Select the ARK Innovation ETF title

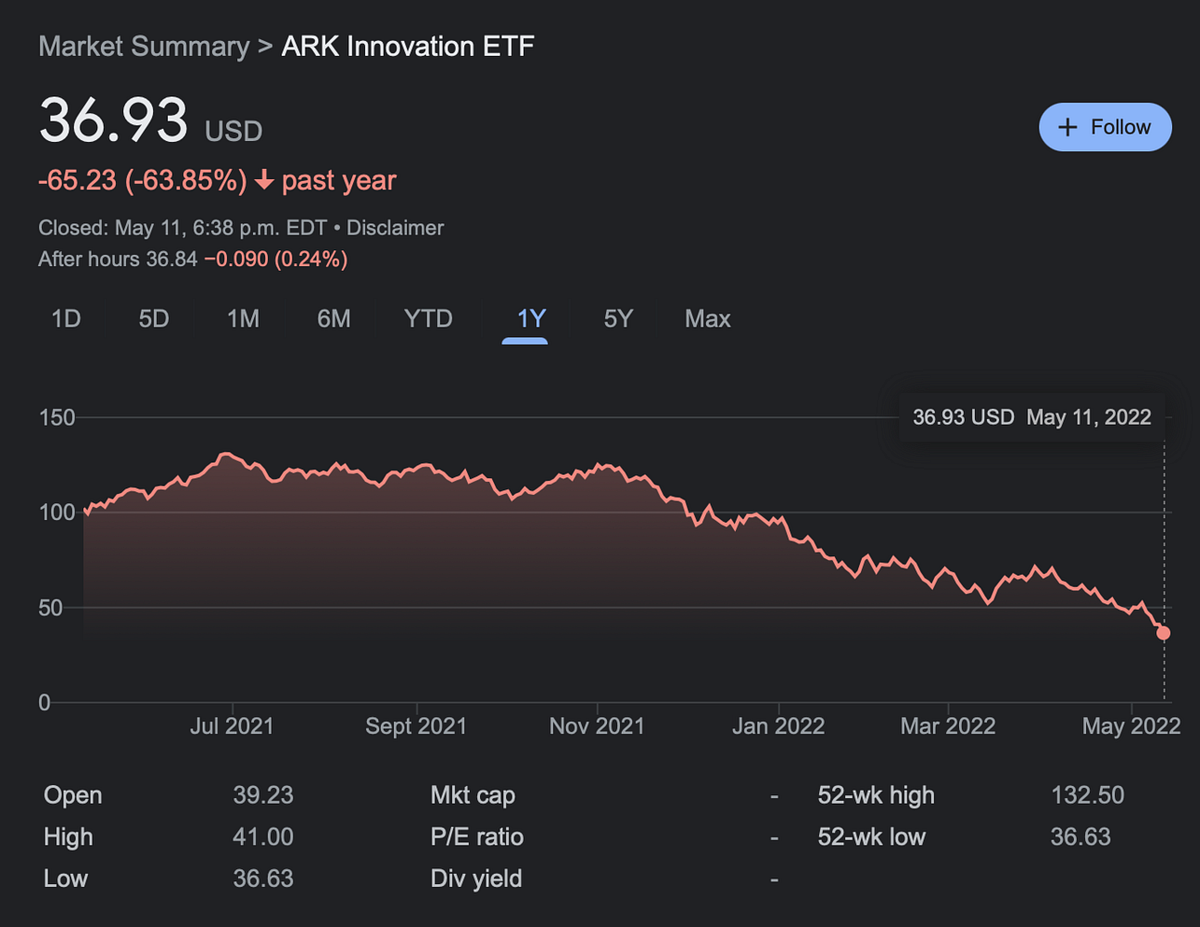click(407, 46)
